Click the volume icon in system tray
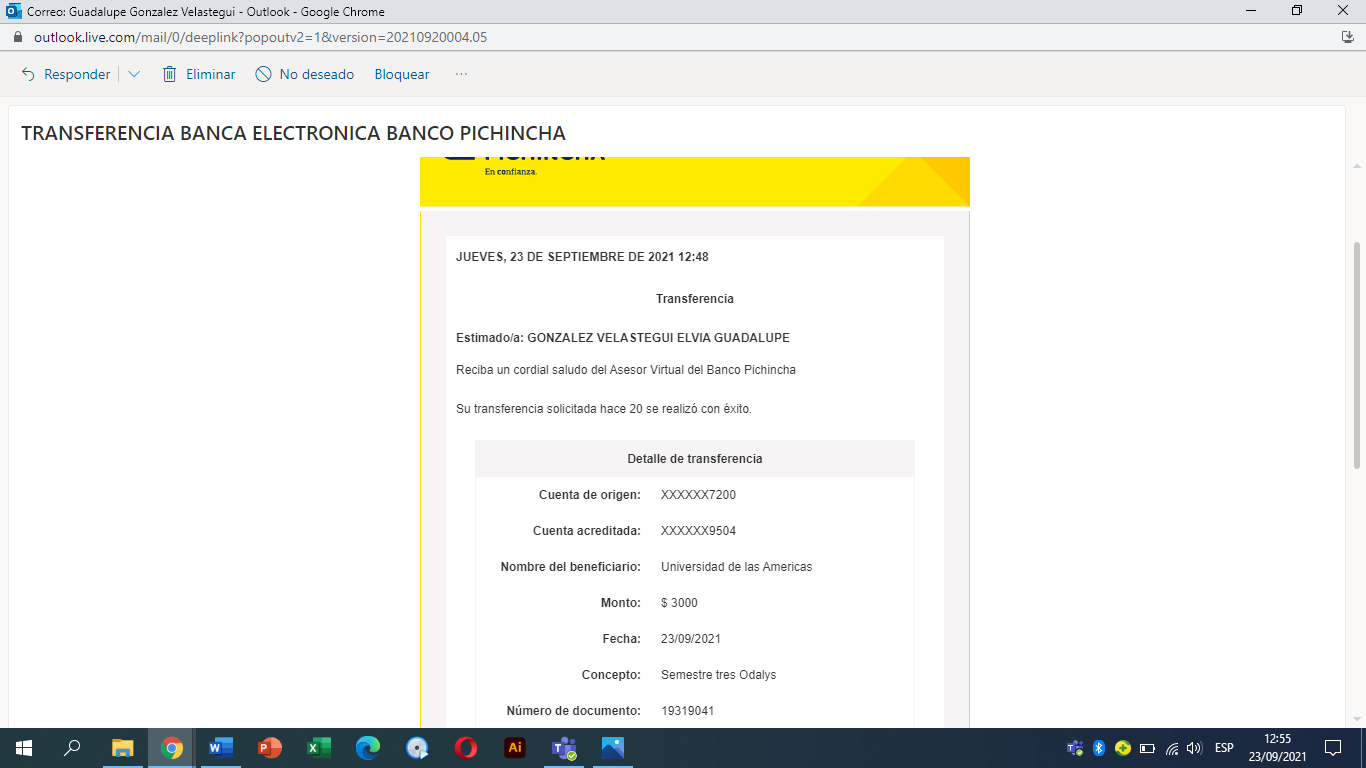Image resolution: width=1366 pixels, height=768 pixels. point(1194,748)
